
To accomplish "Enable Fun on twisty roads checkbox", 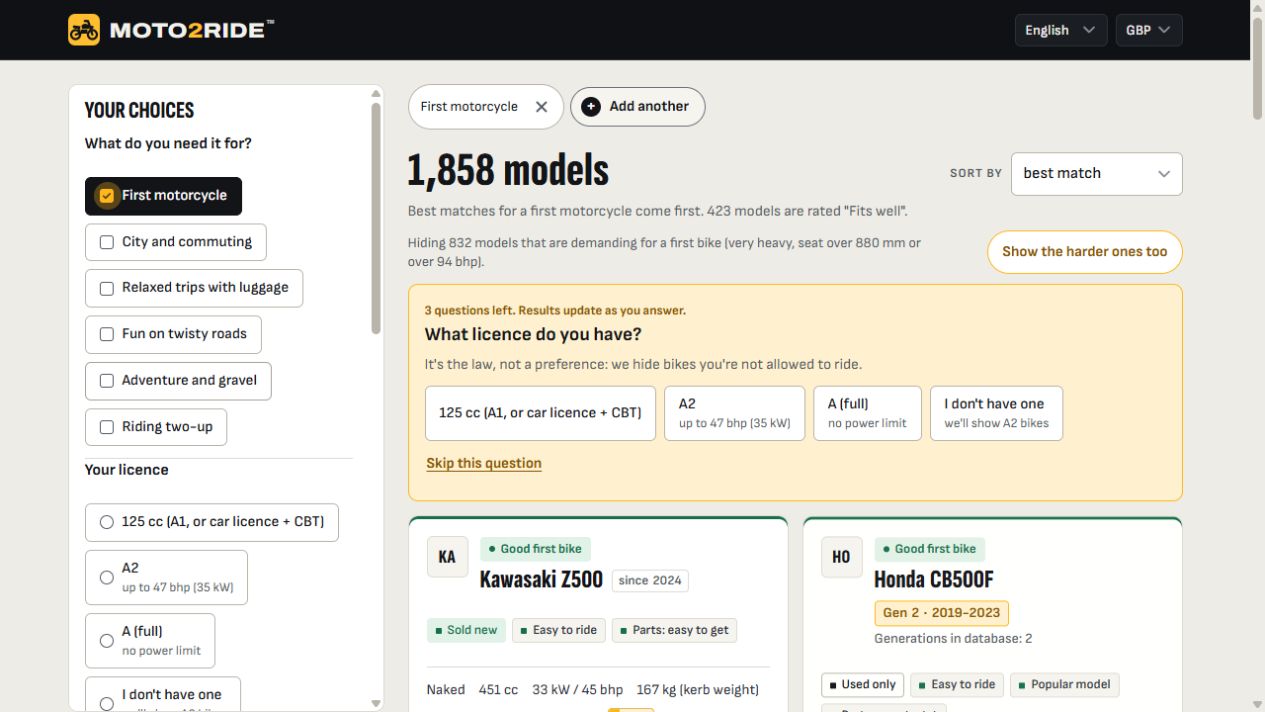I will click(107, 334).
